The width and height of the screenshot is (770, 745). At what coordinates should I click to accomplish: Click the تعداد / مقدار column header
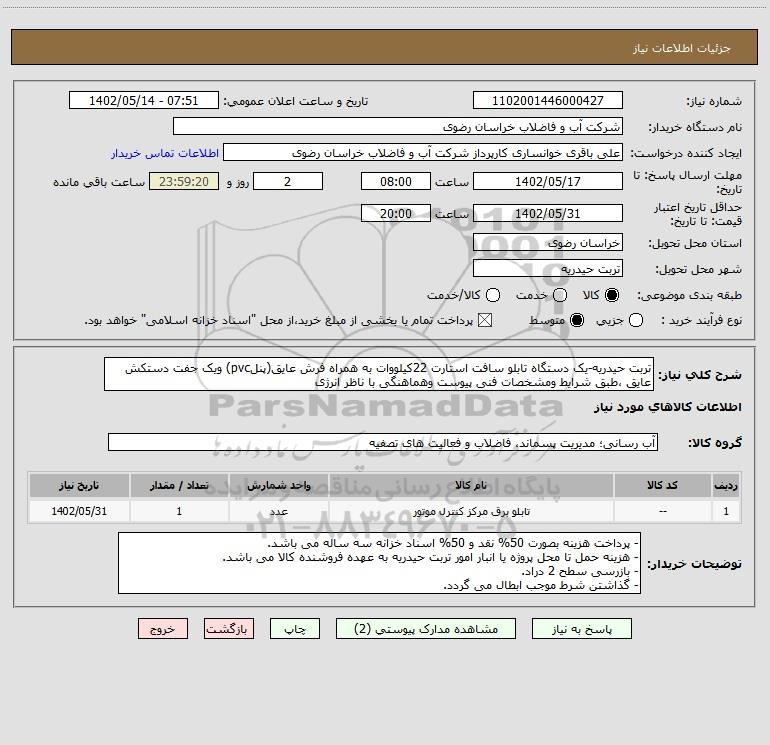(x=179, y=485)
